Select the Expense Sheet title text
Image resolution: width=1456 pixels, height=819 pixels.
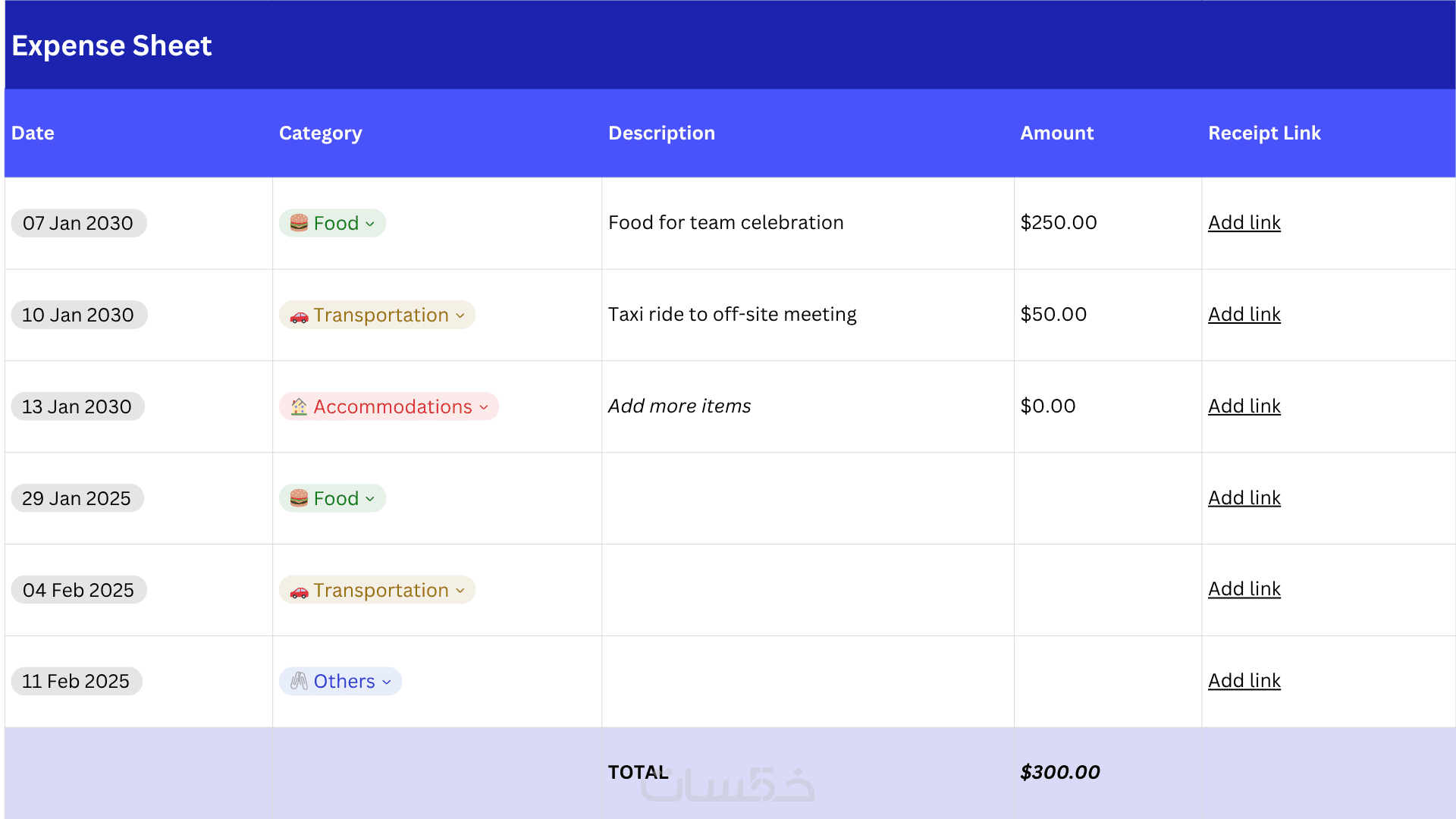click(111, 45)
